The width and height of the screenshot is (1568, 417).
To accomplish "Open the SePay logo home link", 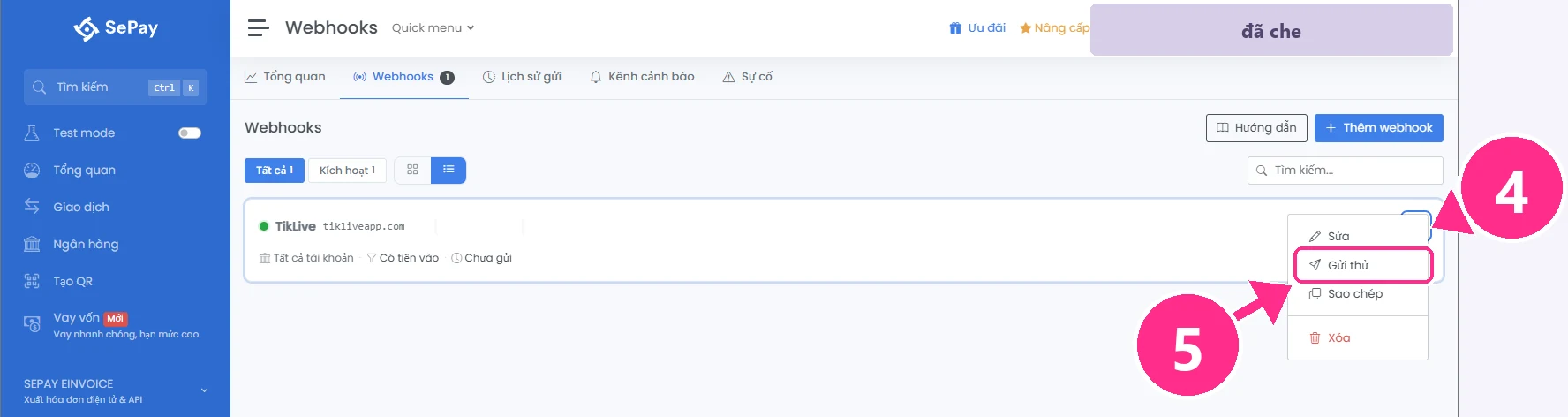I will (x=116, y=28).
